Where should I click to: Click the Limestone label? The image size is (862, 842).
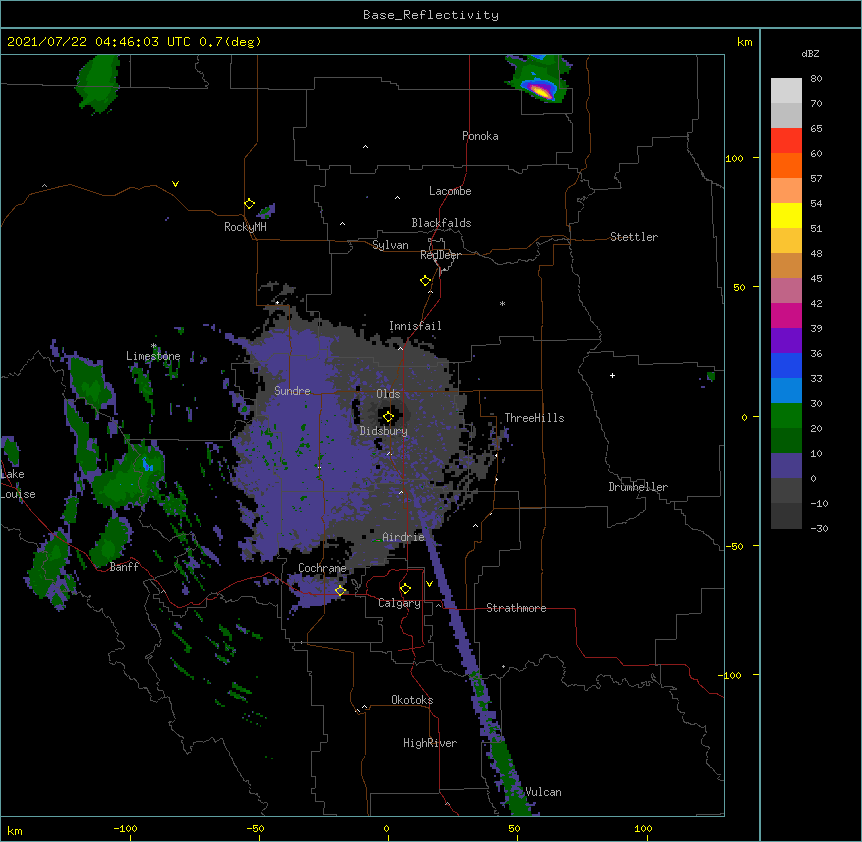(x=153, y=356)
